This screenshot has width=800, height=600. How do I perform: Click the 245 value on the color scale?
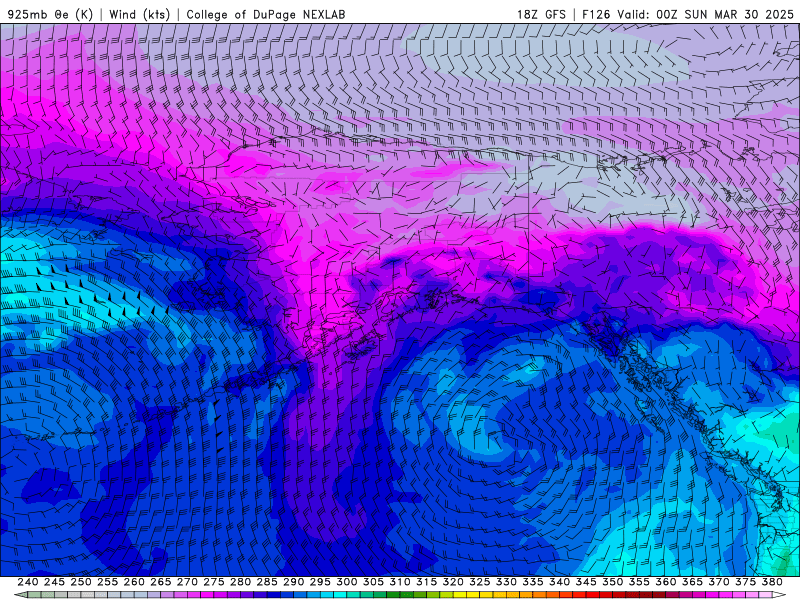(x=54, y=582)
